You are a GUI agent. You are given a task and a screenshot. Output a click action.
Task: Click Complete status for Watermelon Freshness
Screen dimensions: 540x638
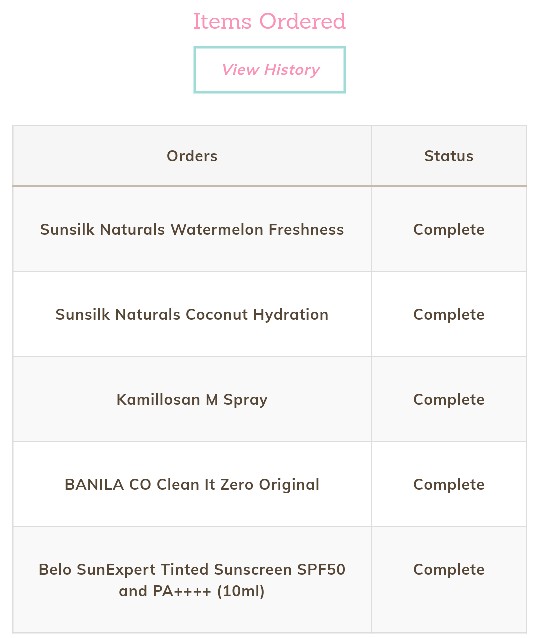click(449, 229)
